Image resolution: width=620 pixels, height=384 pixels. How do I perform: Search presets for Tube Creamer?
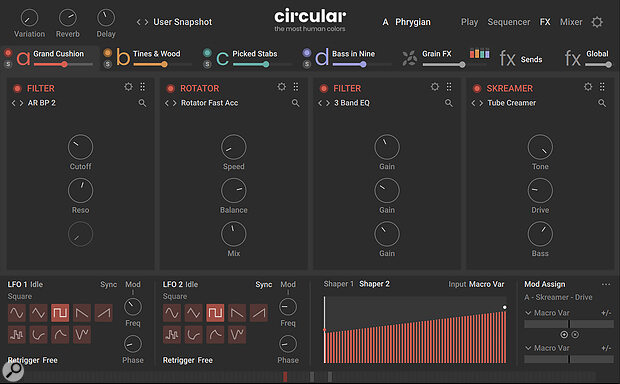click(602, 103)
